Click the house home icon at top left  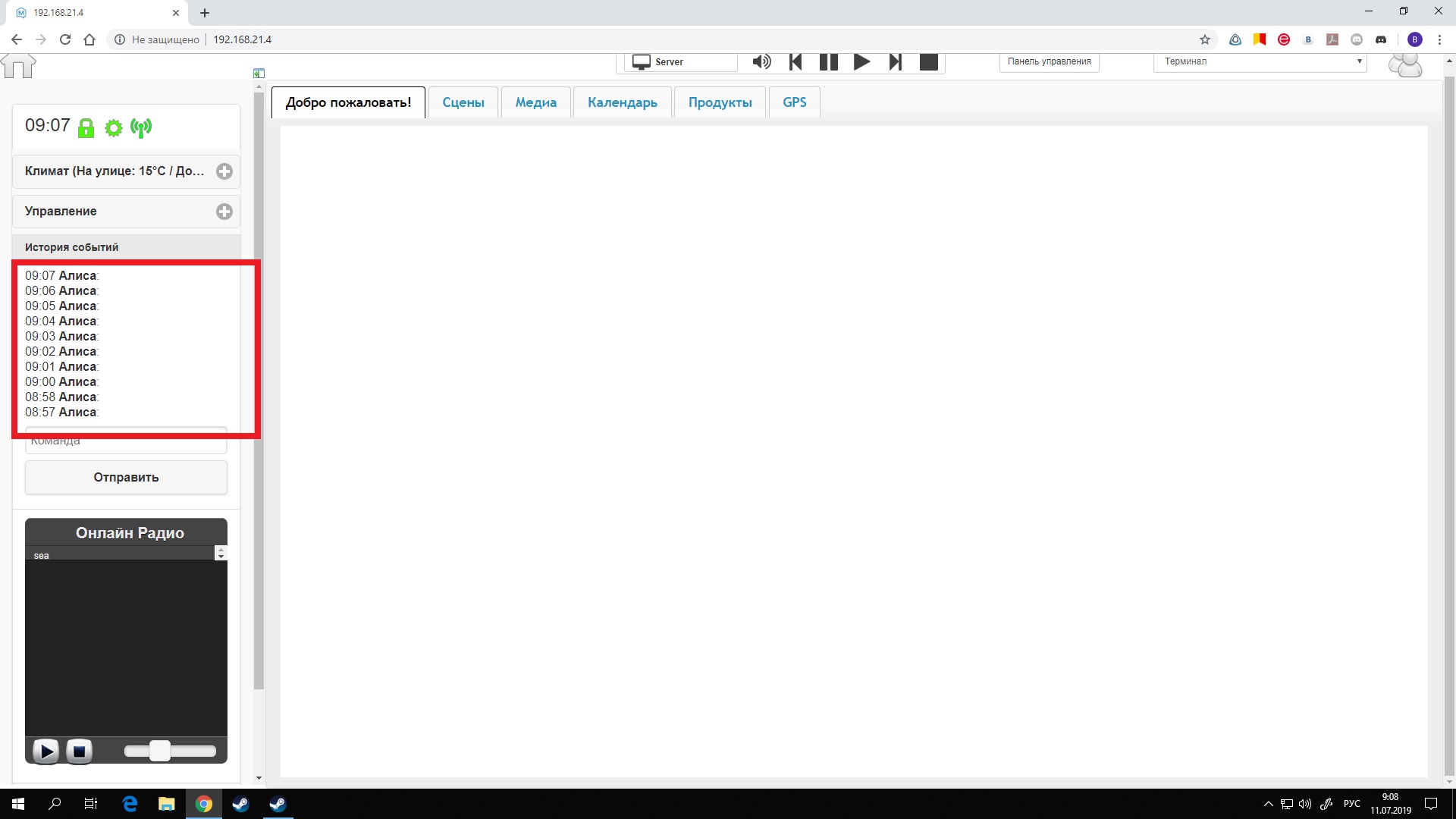19,66
